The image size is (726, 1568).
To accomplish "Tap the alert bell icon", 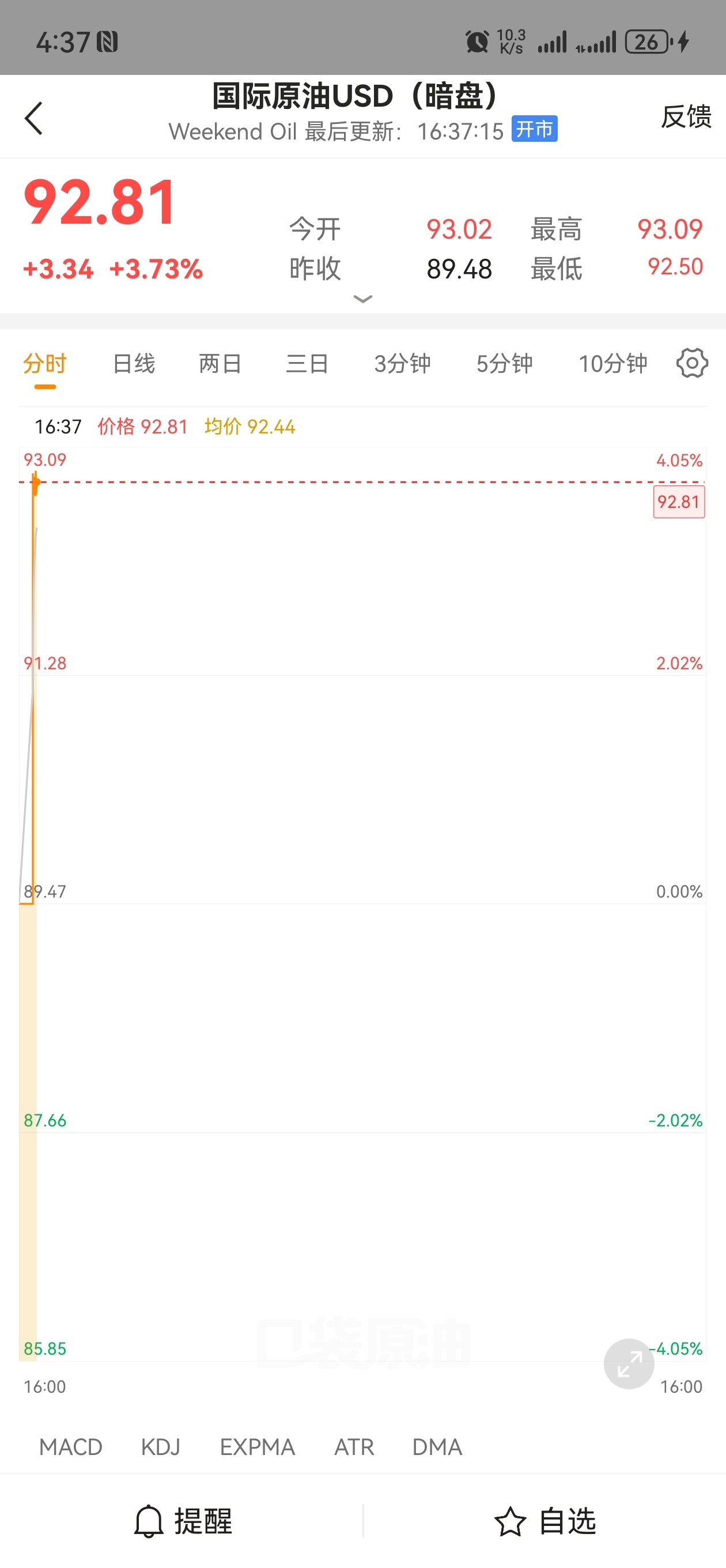I will 149,1521.
